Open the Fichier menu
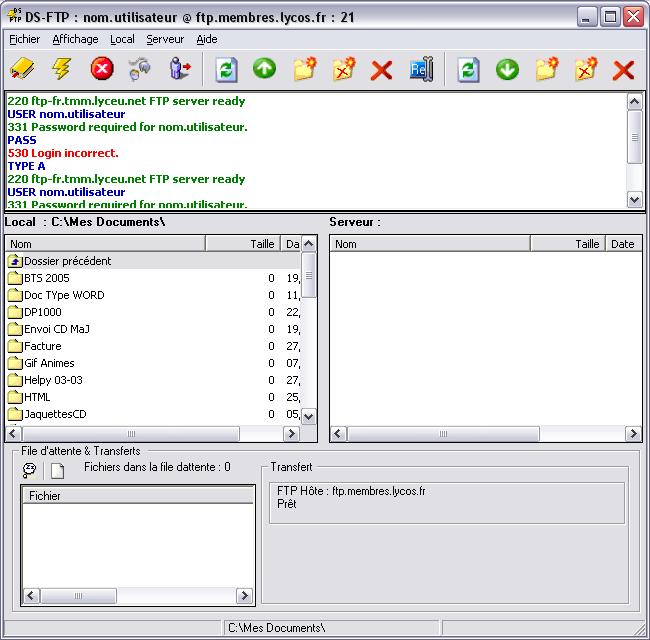This screenshot has width=650, height=640. pos(24,39)
